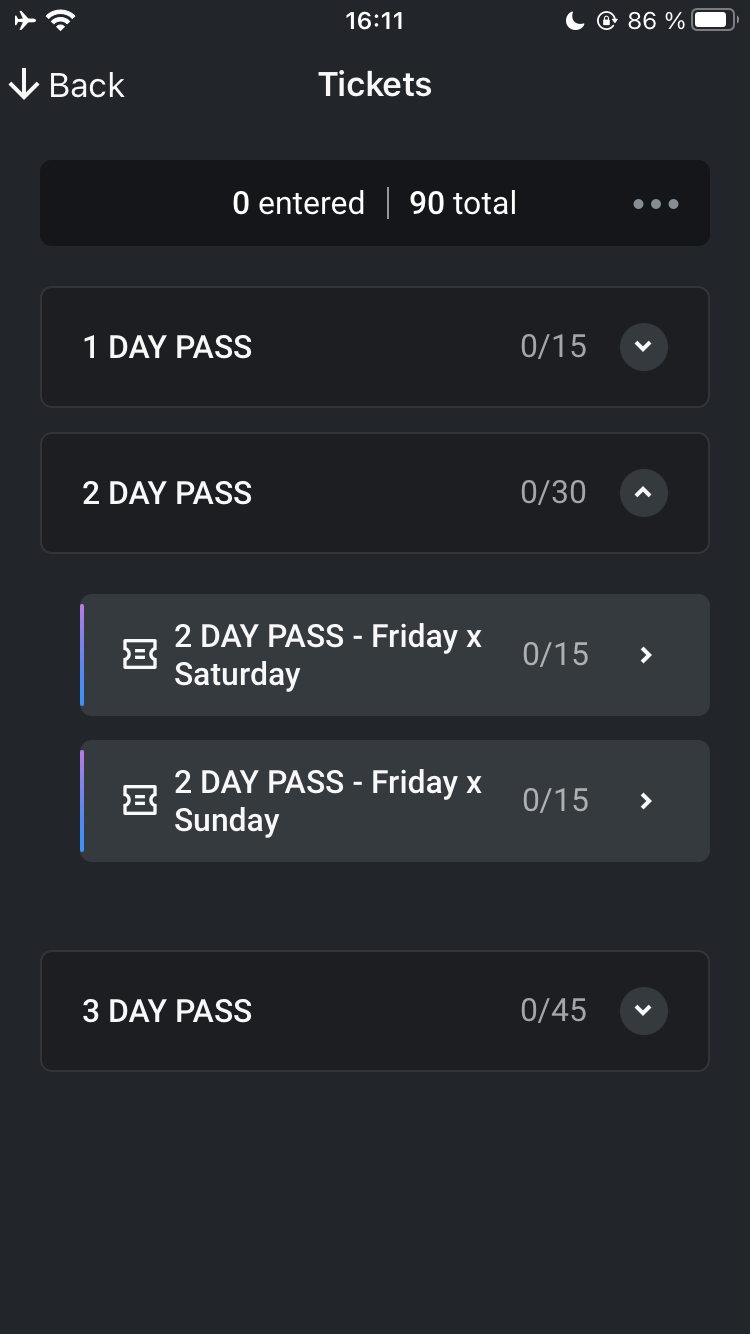Screen dimensions: 750x1334
Task: Click ticket icon for Friday x Sunday pass
Action: tap(139, 801)
